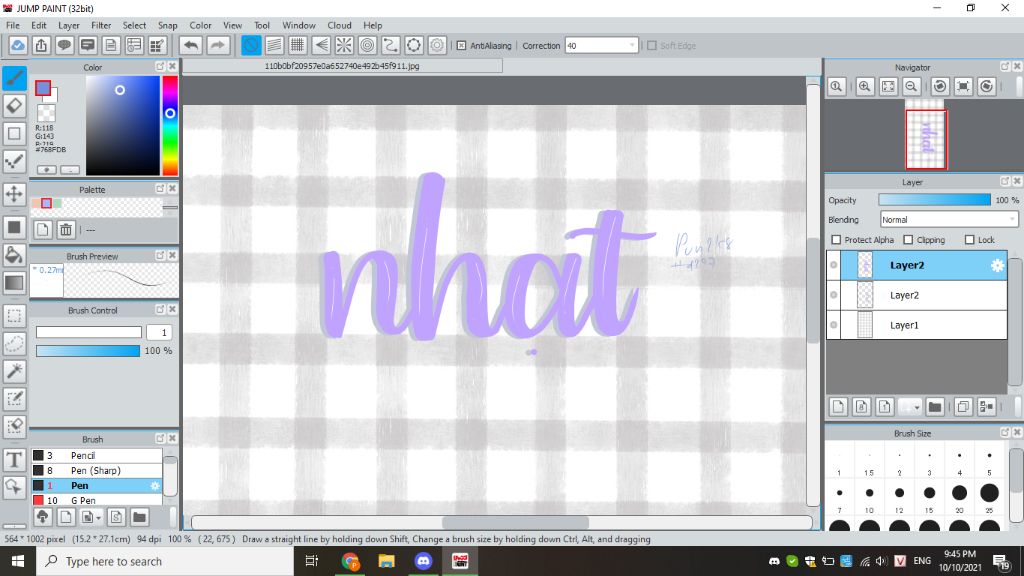Open settings gear of the highlighted Layer2
Image resolution: width=1024 pixels, height=576 pixels.
997,265
